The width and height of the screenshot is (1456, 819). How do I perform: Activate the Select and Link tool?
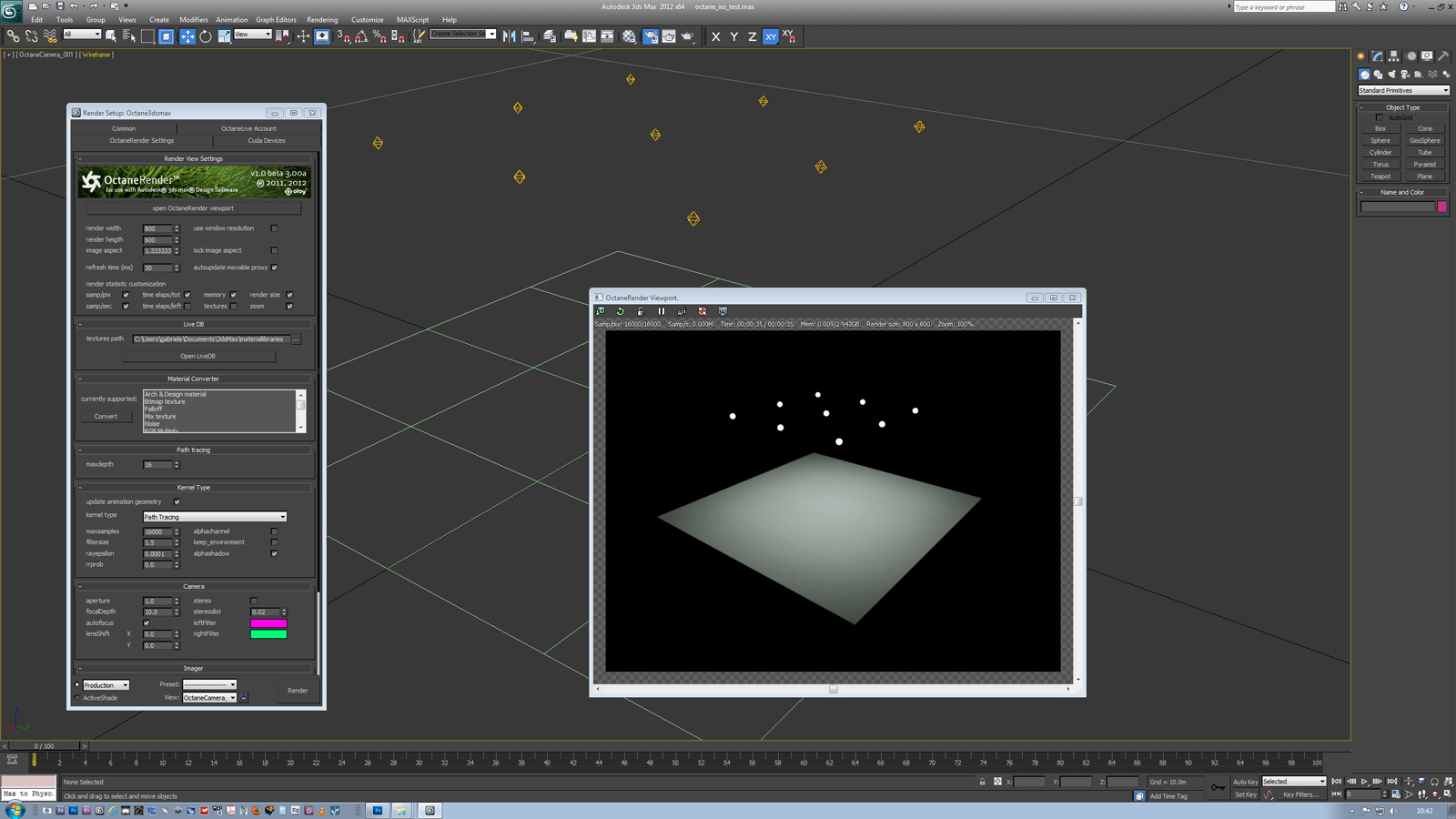coord(13,36)
